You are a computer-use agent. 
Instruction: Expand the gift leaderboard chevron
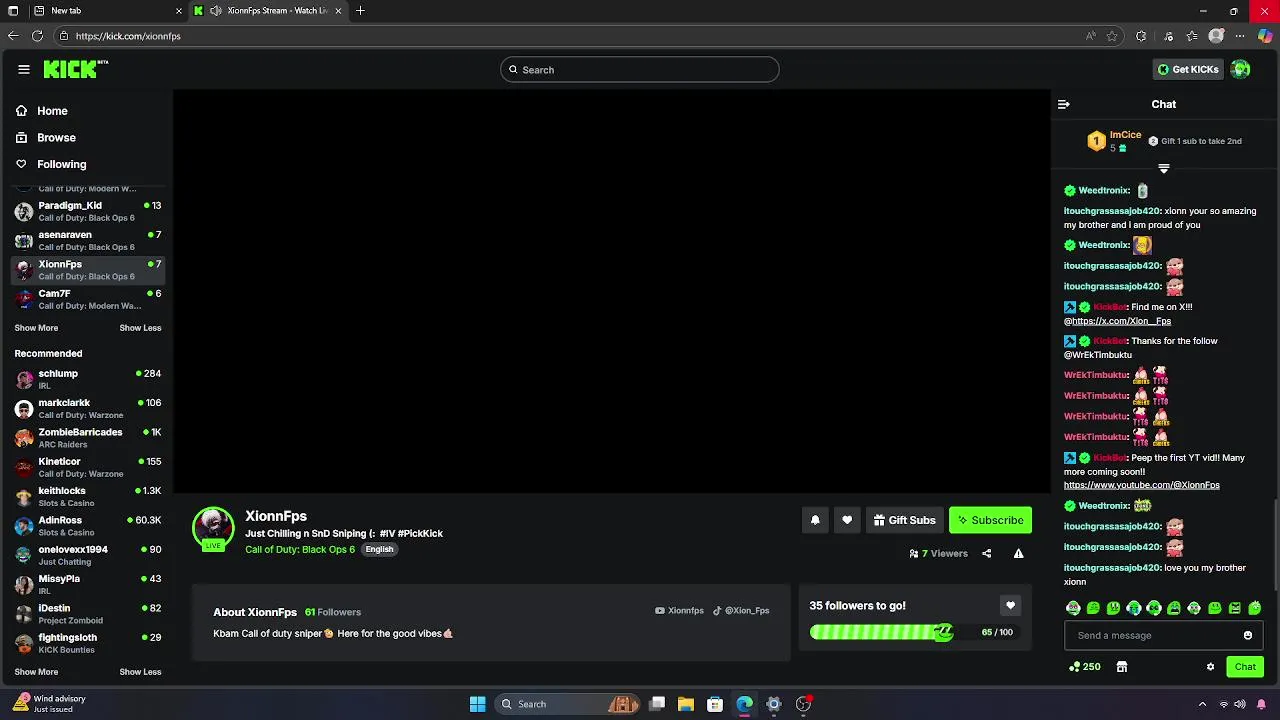[x=1163, y=168]
